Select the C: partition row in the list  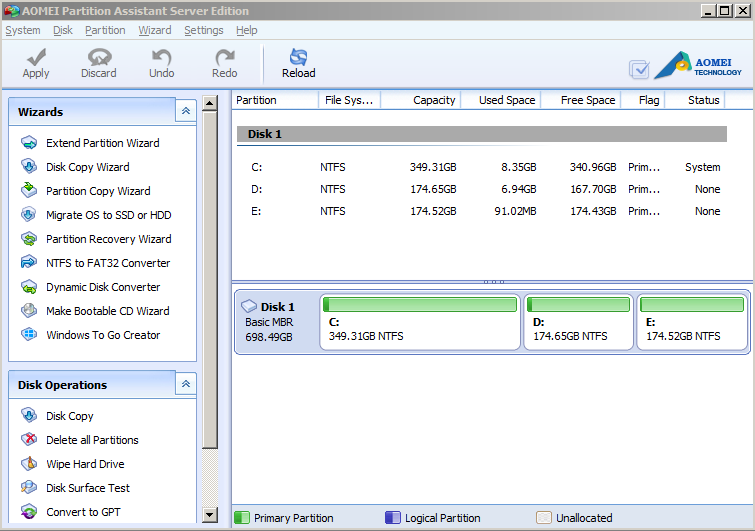[x=482, y=167]
